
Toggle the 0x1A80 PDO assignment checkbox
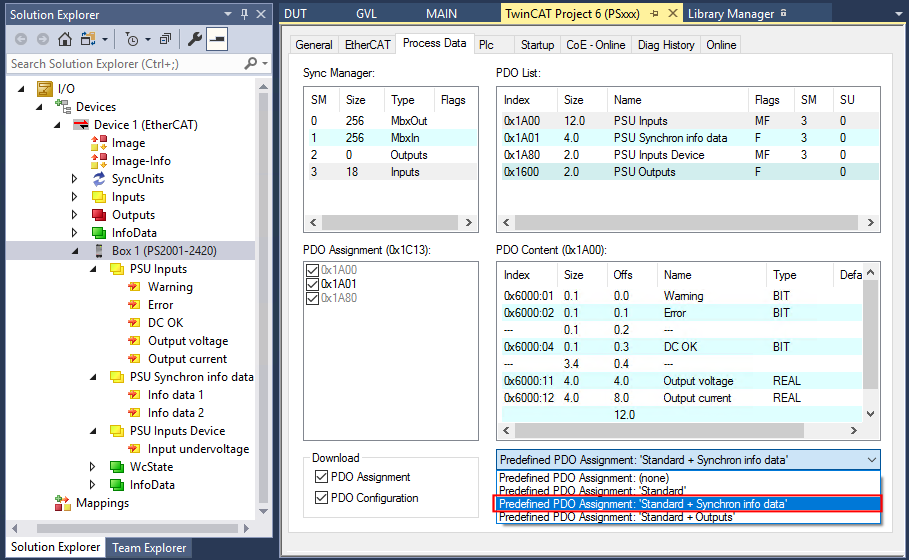(312, 298)
